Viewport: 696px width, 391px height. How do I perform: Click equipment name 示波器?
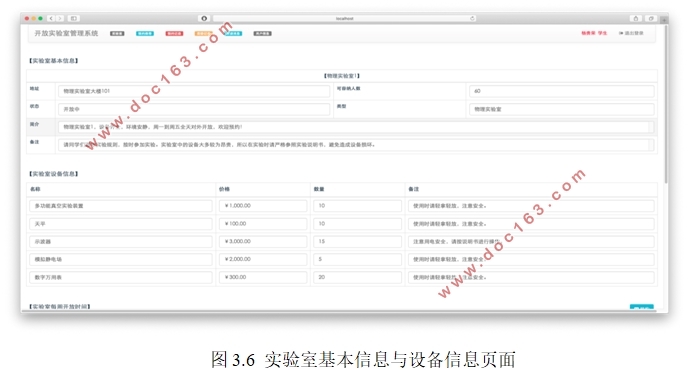coord(121,241)
